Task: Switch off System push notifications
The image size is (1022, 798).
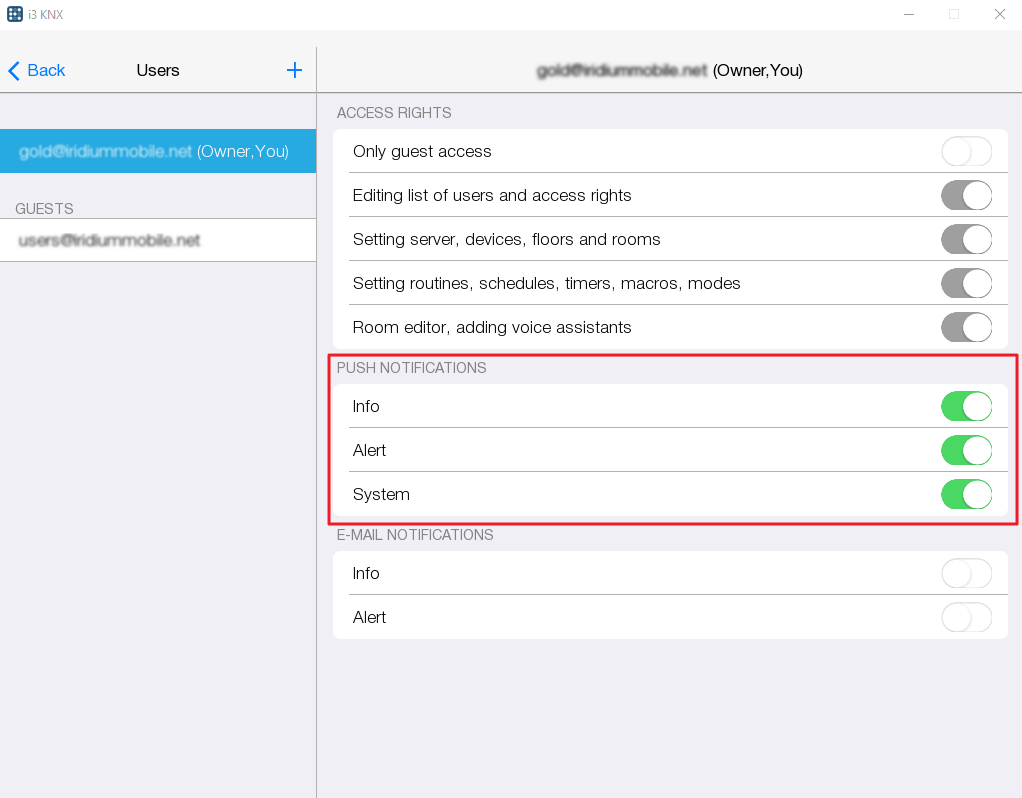Action: tap(966, 495)
